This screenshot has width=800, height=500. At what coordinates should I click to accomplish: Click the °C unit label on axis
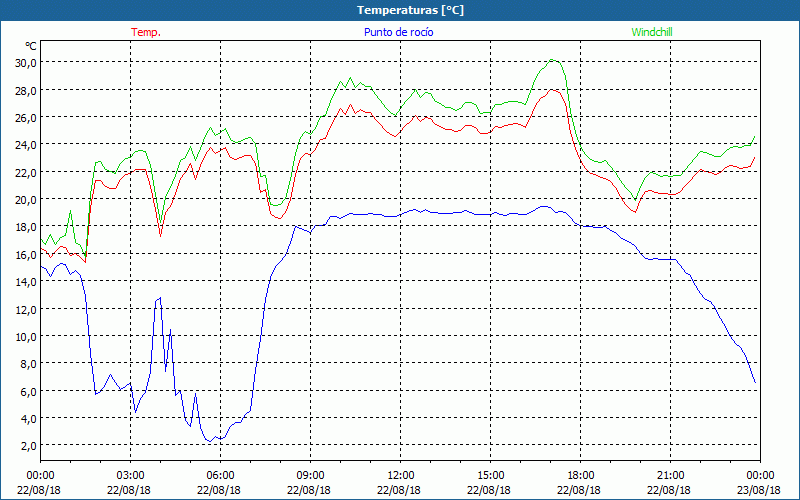tap(31, 46)
